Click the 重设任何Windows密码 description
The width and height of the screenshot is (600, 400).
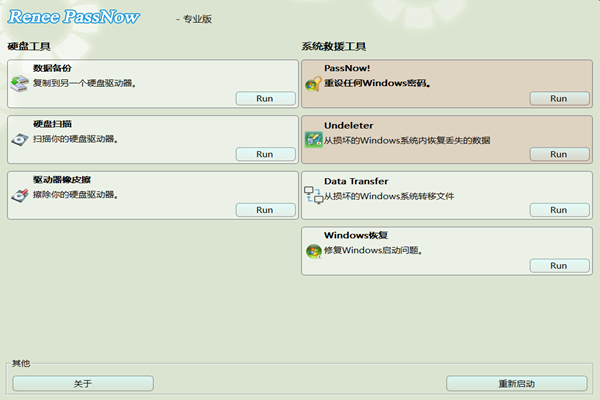pyautogui.click(x=377, y=83)
